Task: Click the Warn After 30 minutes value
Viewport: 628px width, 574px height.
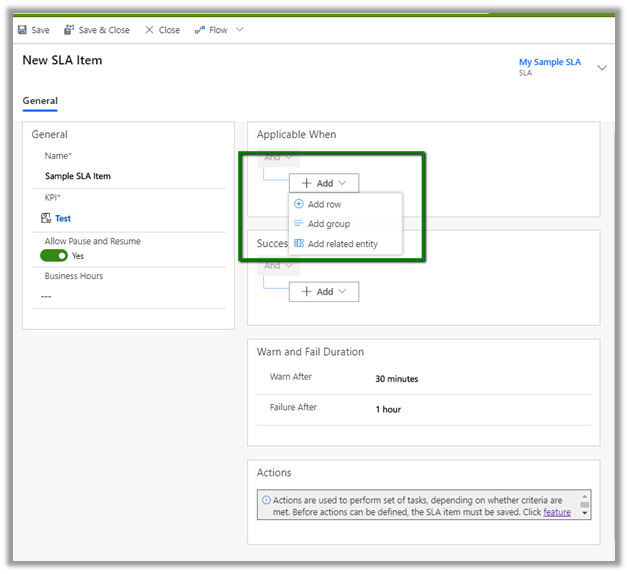Action: pos(397,379)
